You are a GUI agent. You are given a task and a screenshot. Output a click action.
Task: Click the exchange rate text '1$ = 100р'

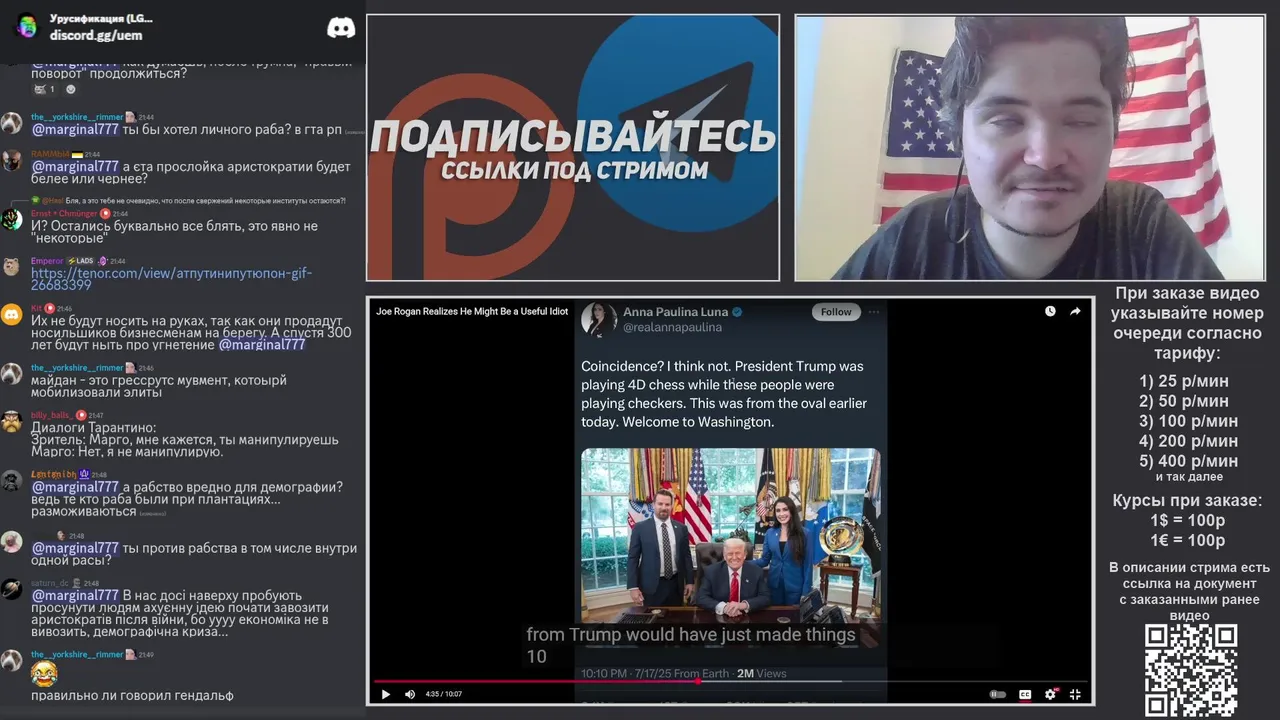1187,520
